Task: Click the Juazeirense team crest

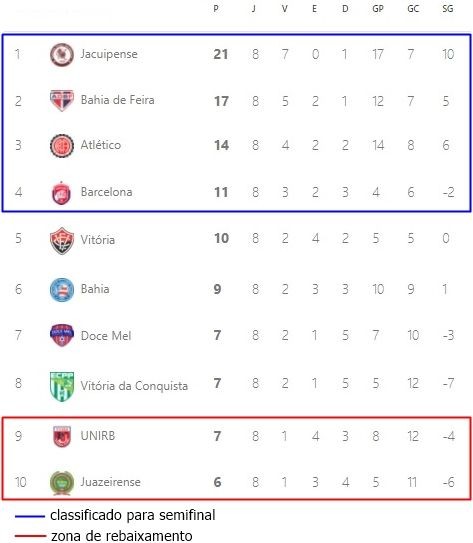Action: [x=62, y=483]
